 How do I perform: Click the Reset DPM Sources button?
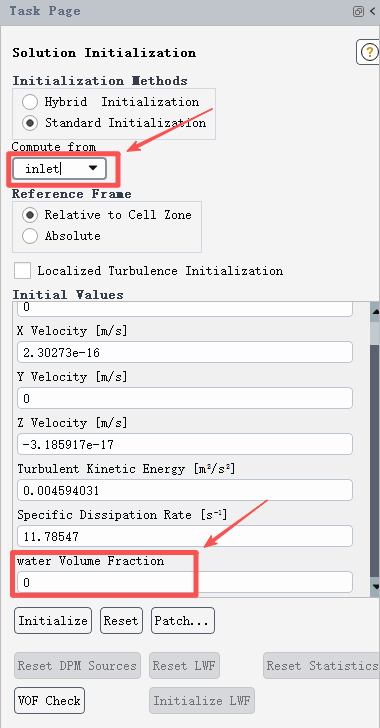click(77, 666)
